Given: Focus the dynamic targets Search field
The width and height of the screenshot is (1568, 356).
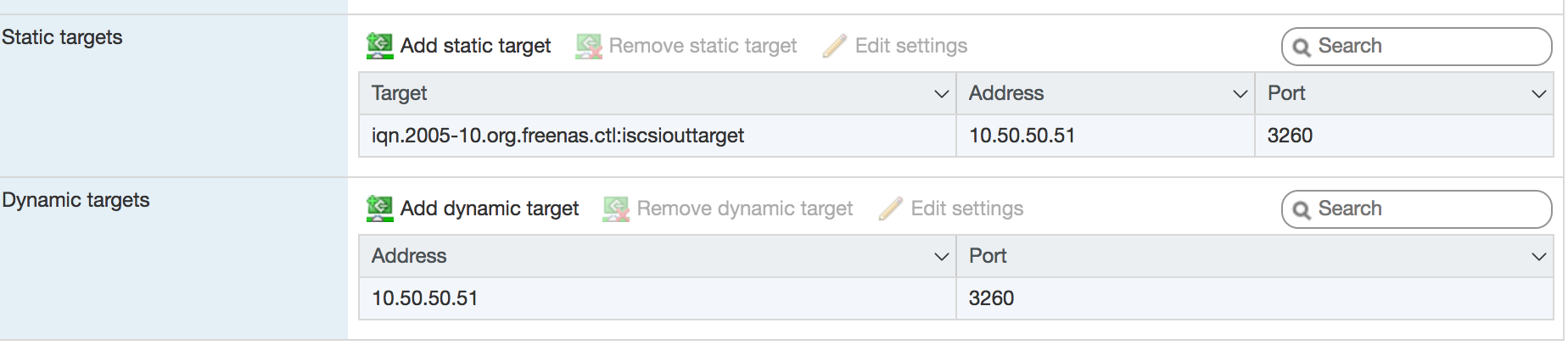Looking at the screenshot, I should [1416, 209].
